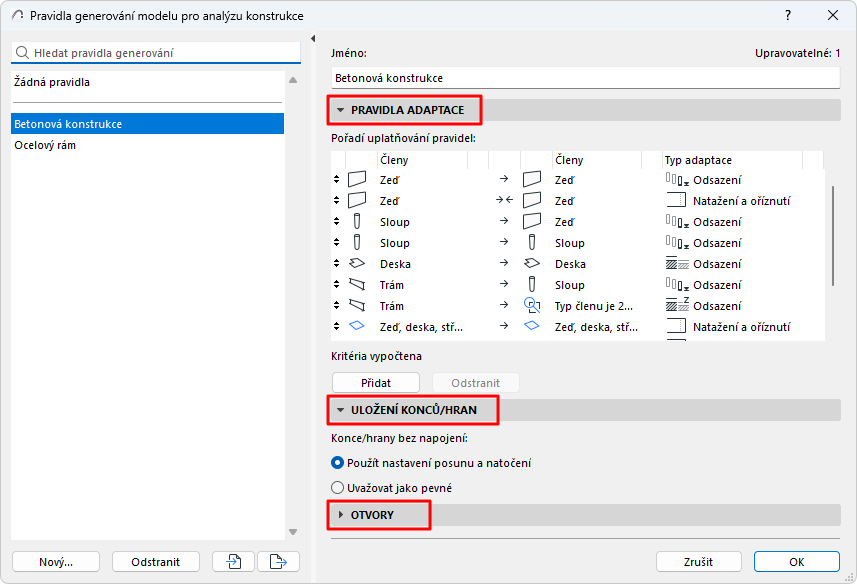Click the Help question mark icon
Image resolution: width=857 pixels, height=584 pixels.
787,16
